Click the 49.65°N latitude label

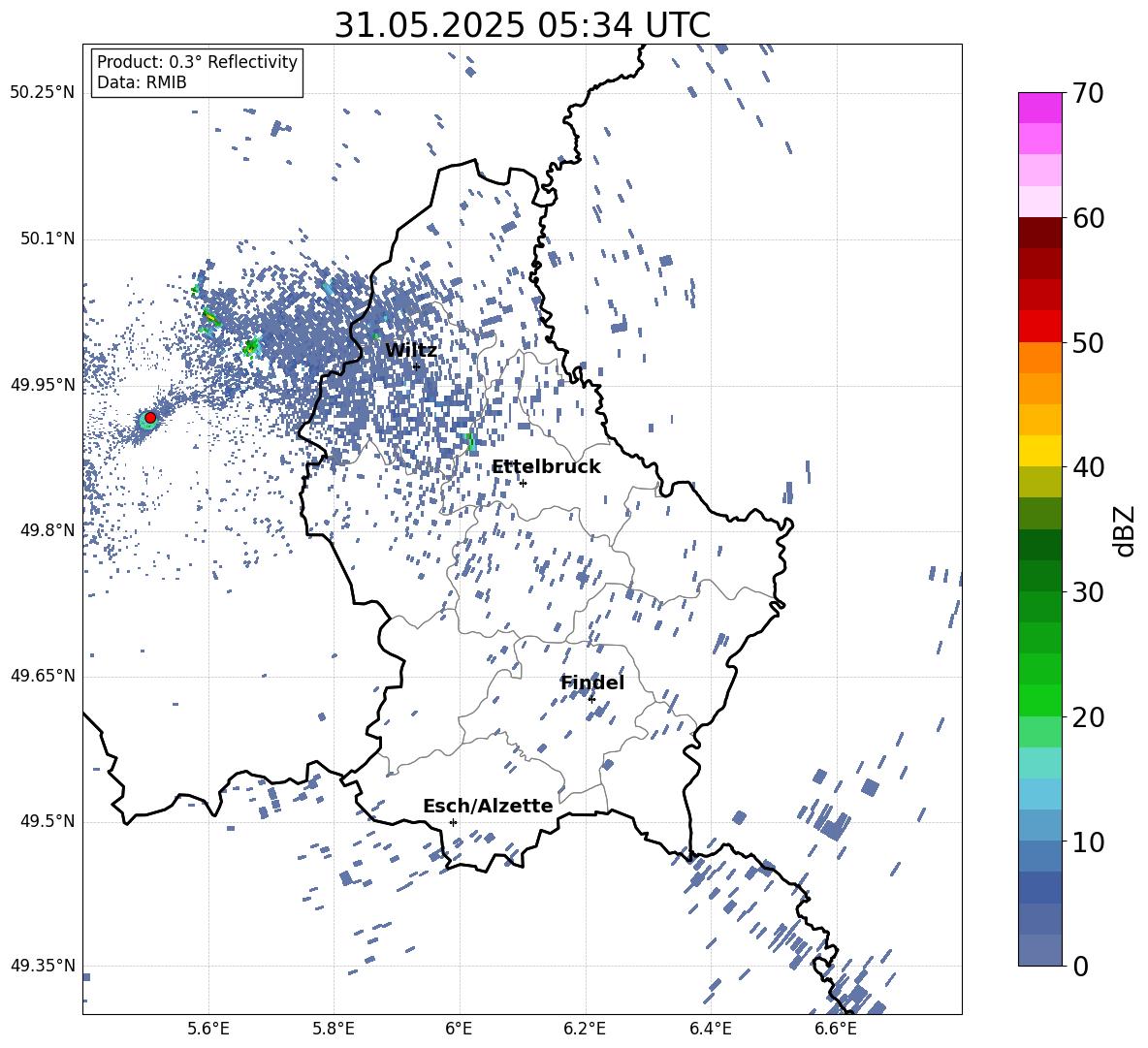[42, 675]
